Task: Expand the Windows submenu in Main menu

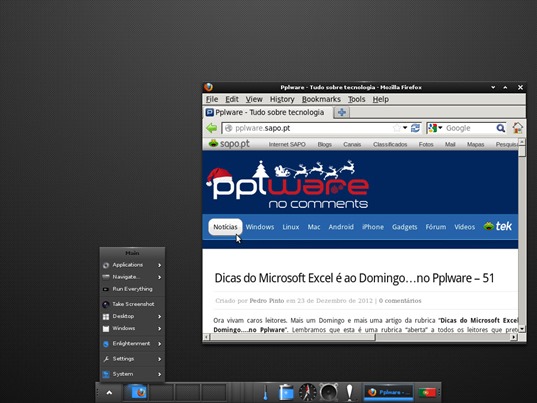Action: tap(132, 328)
